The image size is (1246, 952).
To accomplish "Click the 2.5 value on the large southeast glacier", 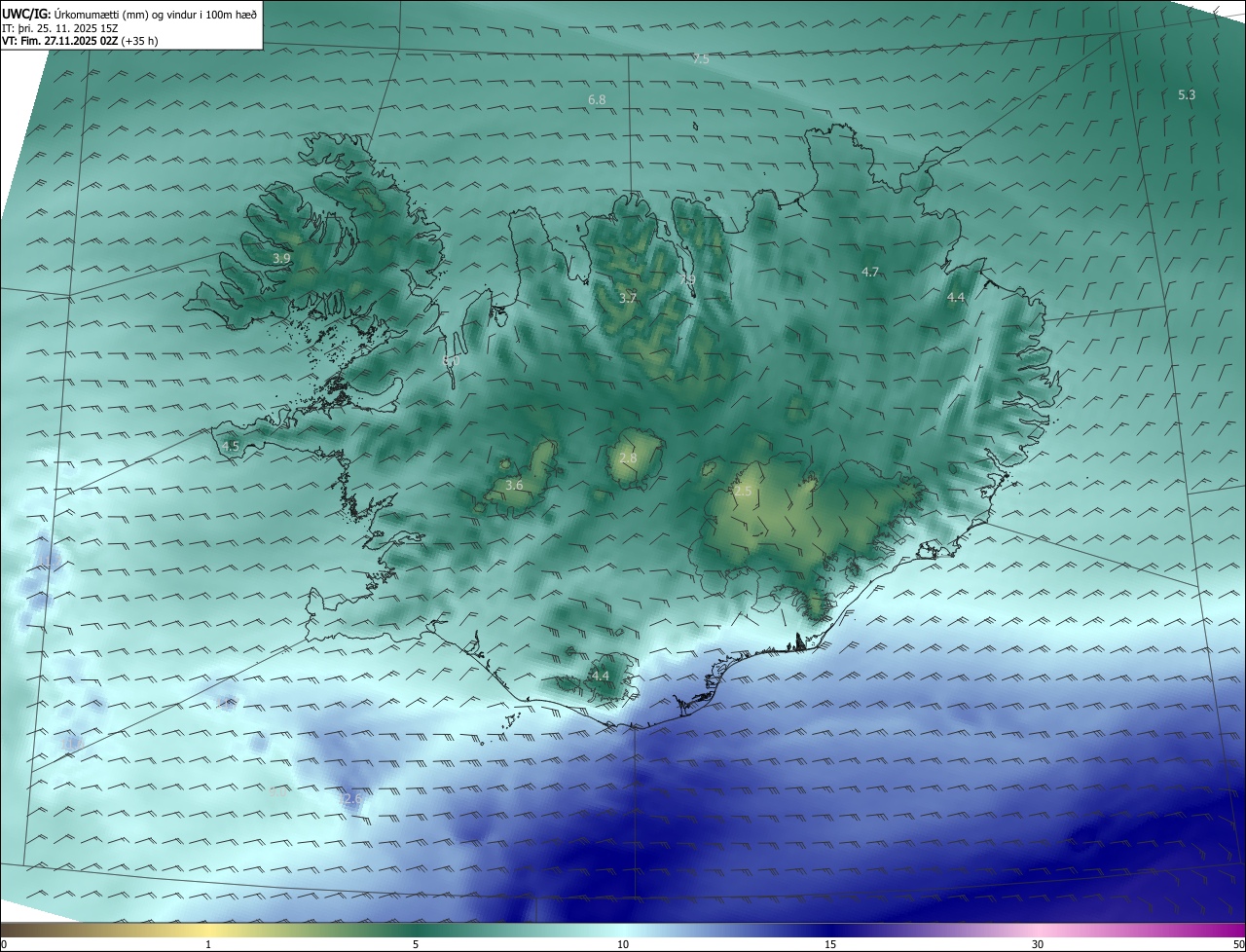I will tap(744, 492).
